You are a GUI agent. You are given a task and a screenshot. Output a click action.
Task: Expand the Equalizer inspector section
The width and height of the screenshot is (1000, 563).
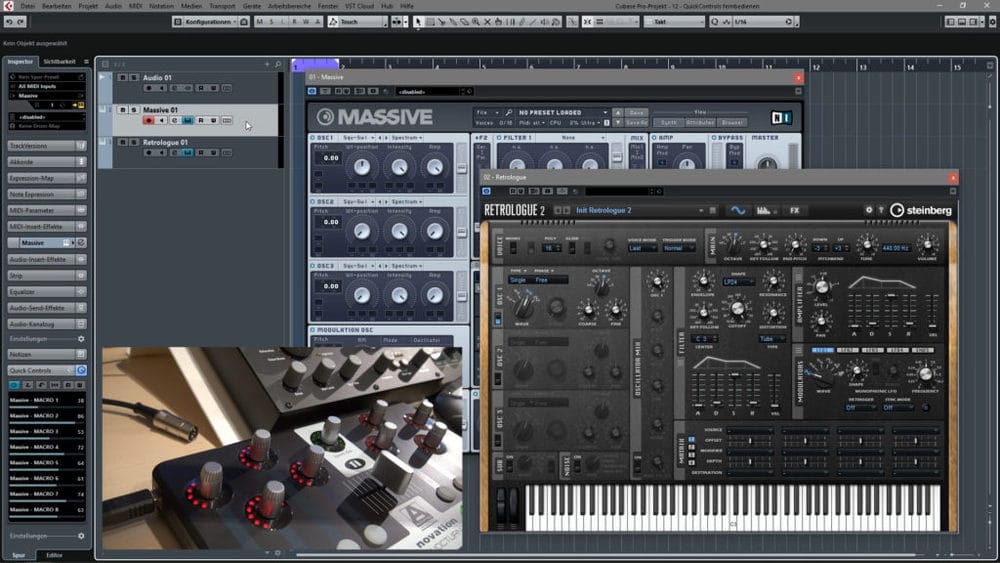[x=47, y=291]
